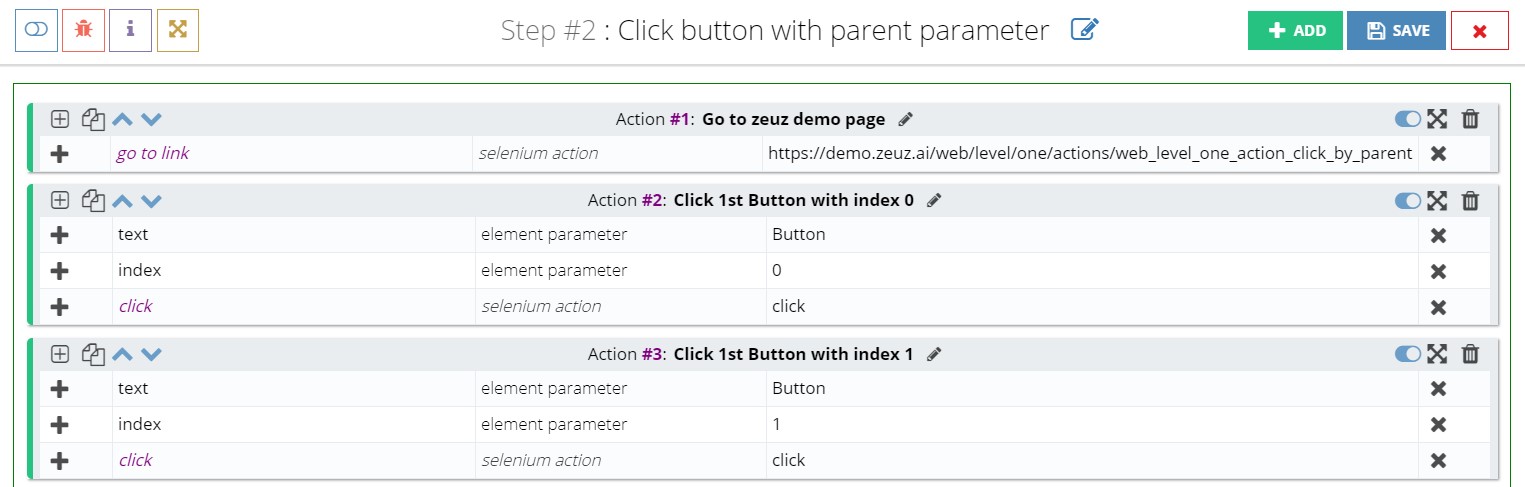Viewport: 1525px width, 487px height.
Task: Click the yellow expand-arrows icon in top toolbar
Action: [177, 30]
